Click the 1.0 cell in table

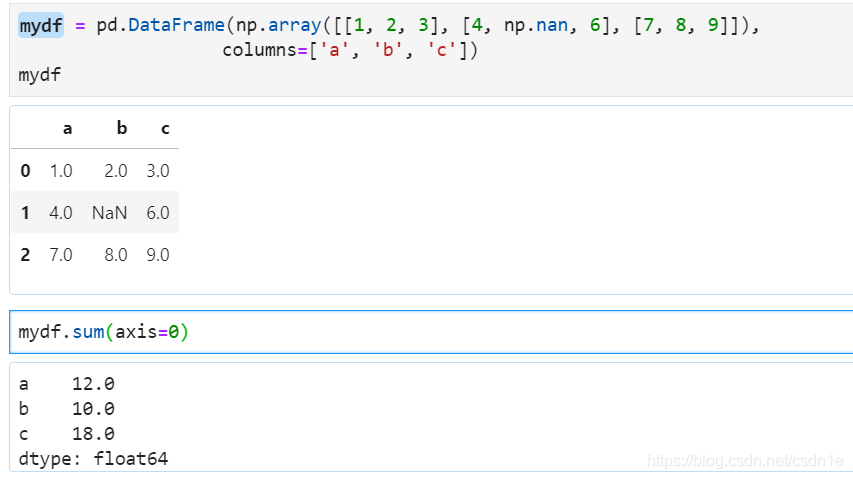click(x=61, y=171)
